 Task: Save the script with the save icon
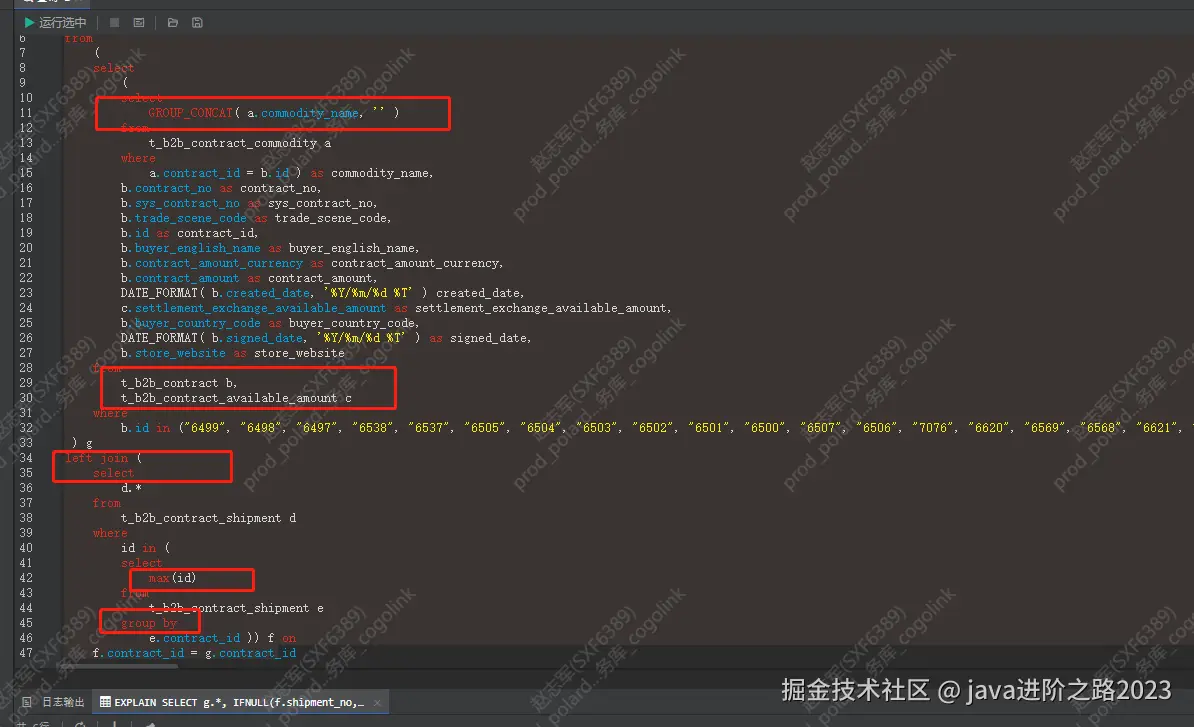[196, 22]
